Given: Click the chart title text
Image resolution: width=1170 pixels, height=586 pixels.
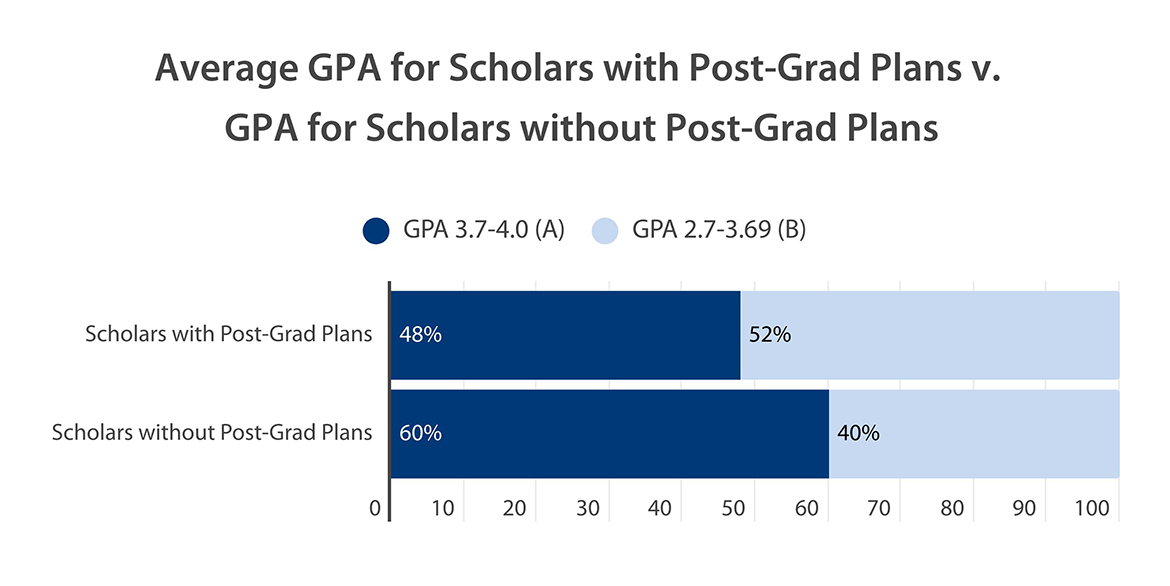Looking at the screenshot, I should coord(578,98).
